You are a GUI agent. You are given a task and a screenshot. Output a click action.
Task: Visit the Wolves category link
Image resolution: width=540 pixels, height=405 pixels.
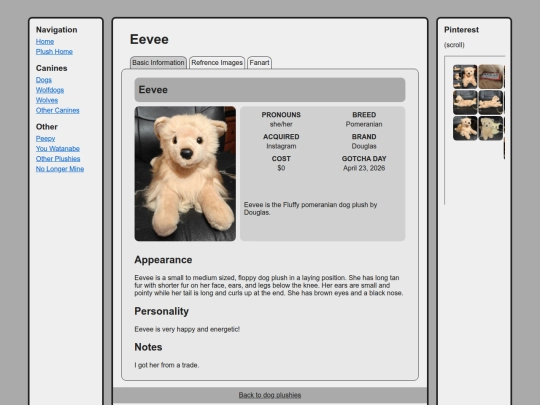47,100
